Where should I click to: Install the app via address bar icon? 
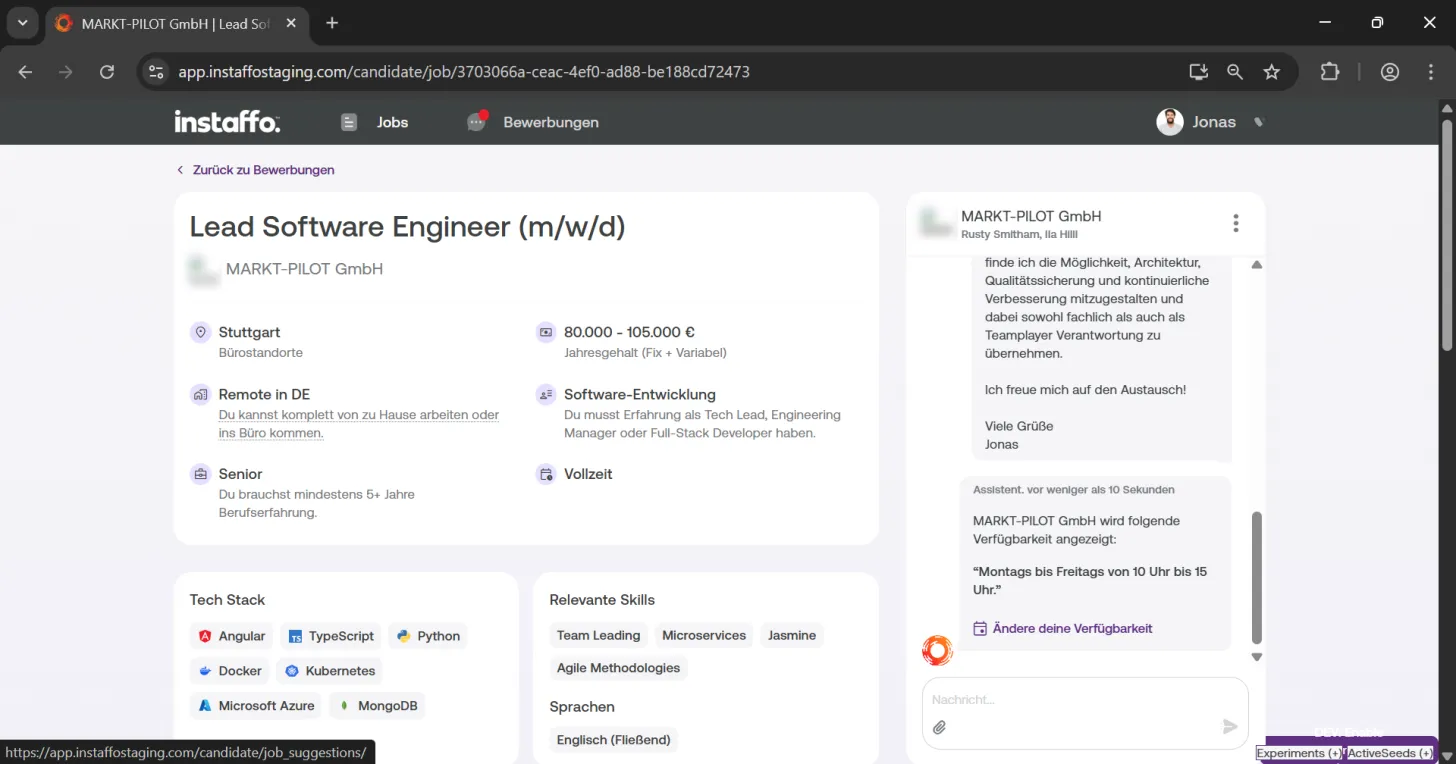tap(1198, 72)
